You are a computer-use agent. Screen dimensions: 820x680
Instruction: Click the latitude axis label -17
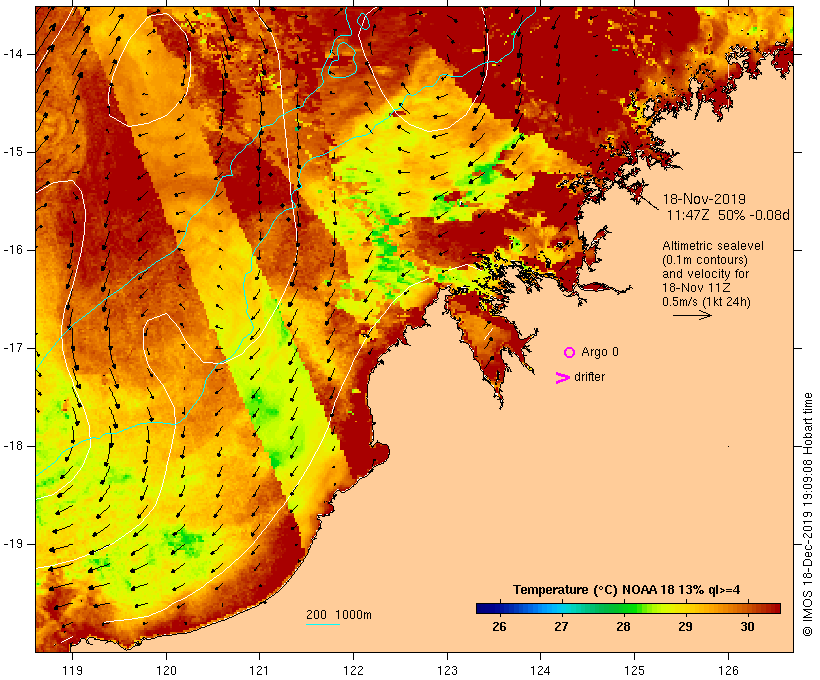[13, 348]
